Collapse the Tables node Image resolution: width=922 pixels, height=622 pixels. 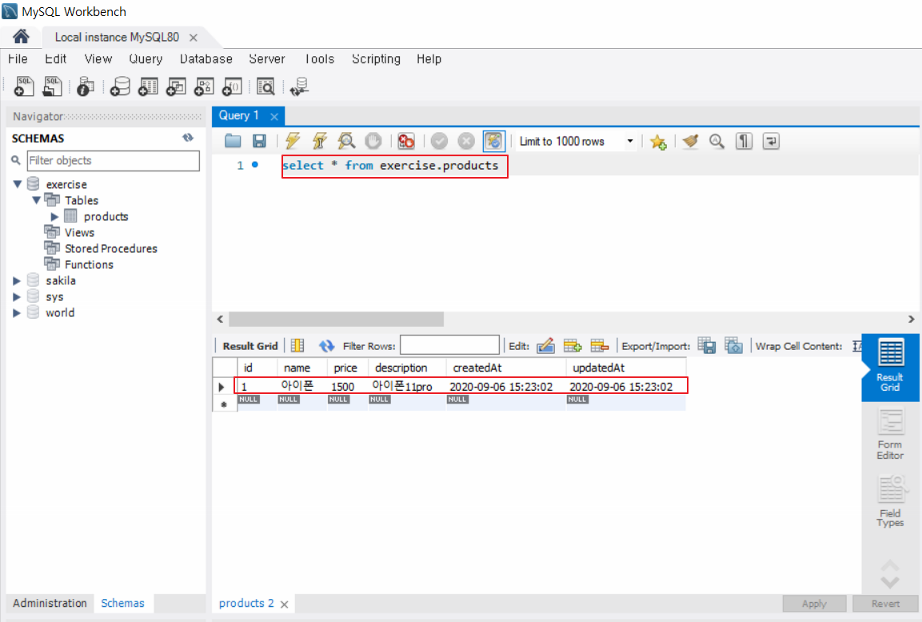click(x=36, y=200)
